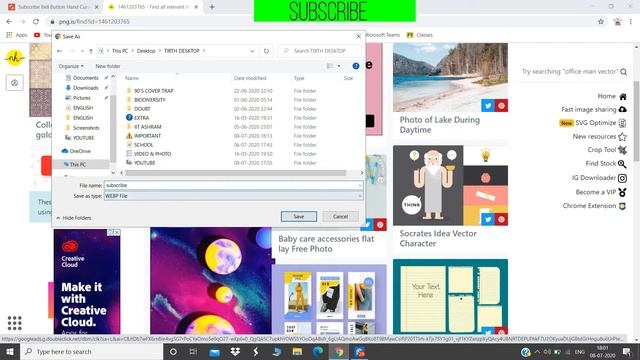640x360 pixels.
Task: Click New folder in the dialog toolbar
Action: coord(108,66)
